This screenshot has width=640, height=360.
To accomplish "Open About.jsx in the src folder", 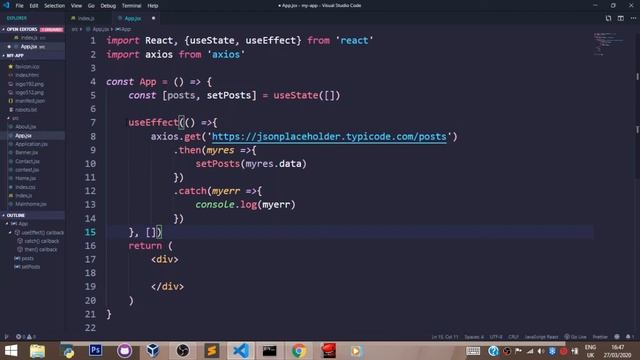I will [26, 127].
